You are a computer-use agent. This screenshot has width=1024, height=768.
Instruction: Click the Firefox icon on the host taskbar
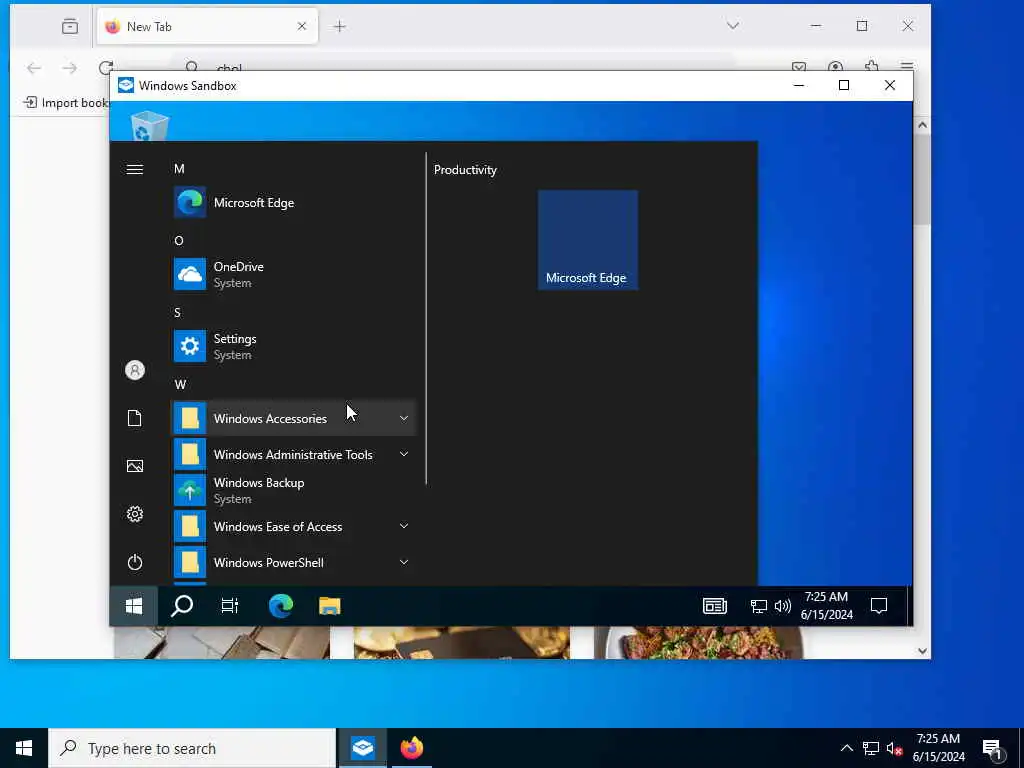point(411,748)
